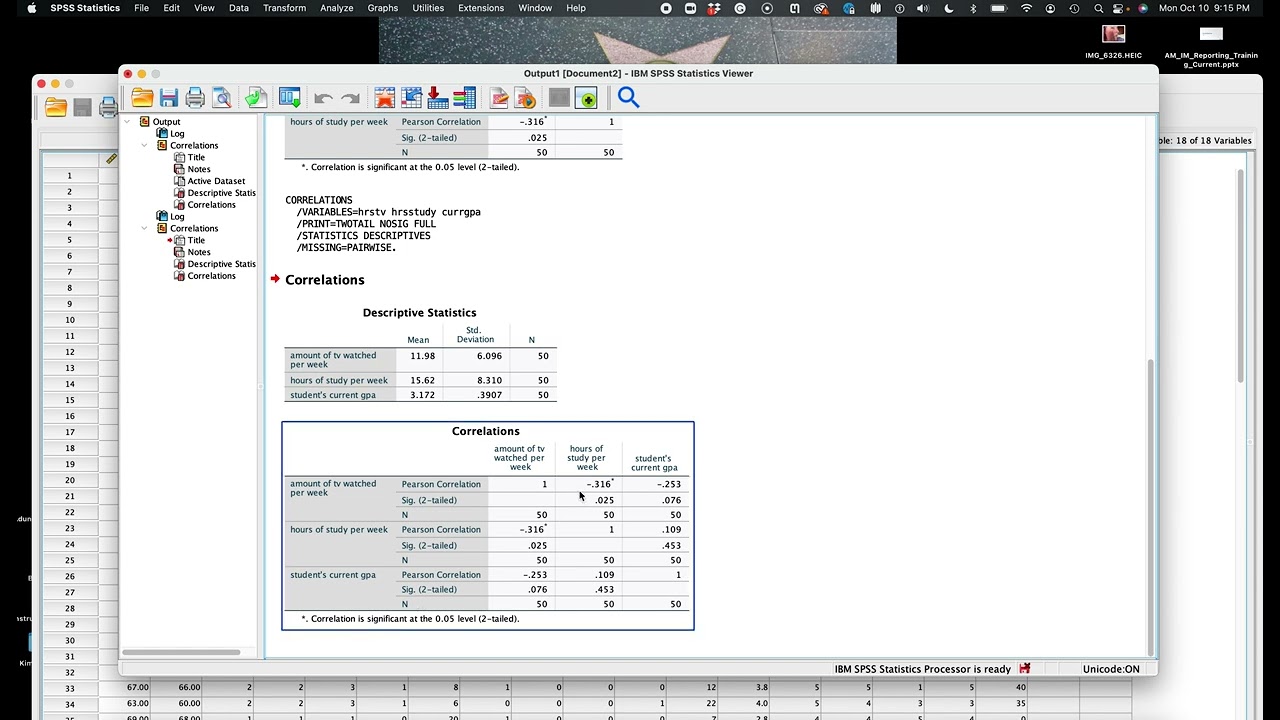Select the Title item marked by red arrow
Viewport: 1280px width, 720px height.
[196, 240]
